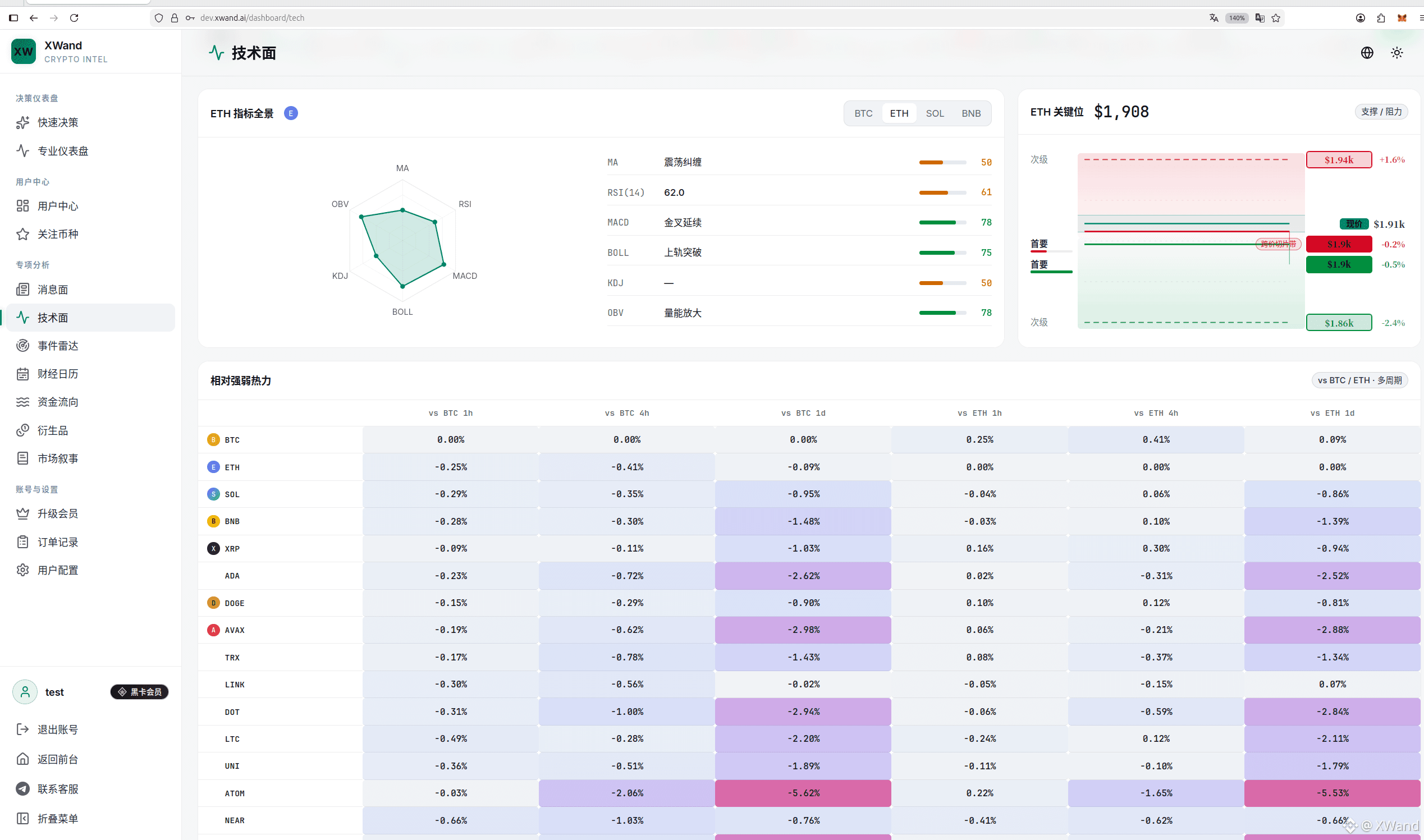Viewport: 1424px width, 840px height.
Task: Open browser zoom 140% indicator
Action: point(1237,18)
